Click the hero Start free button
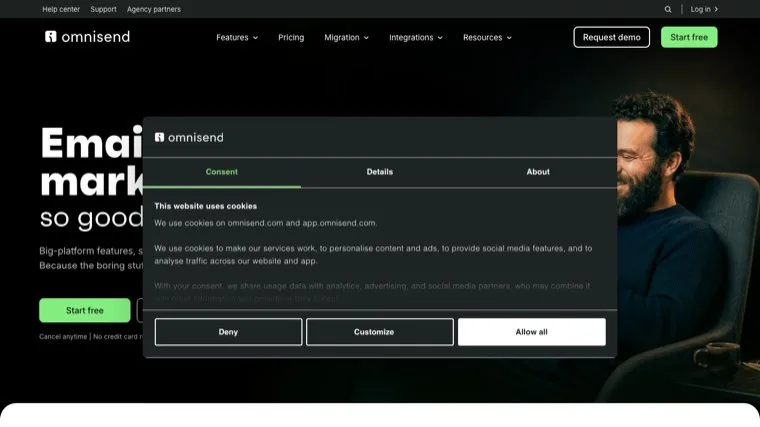The height and width of the screenshot is (427, 760). (85, 310)
